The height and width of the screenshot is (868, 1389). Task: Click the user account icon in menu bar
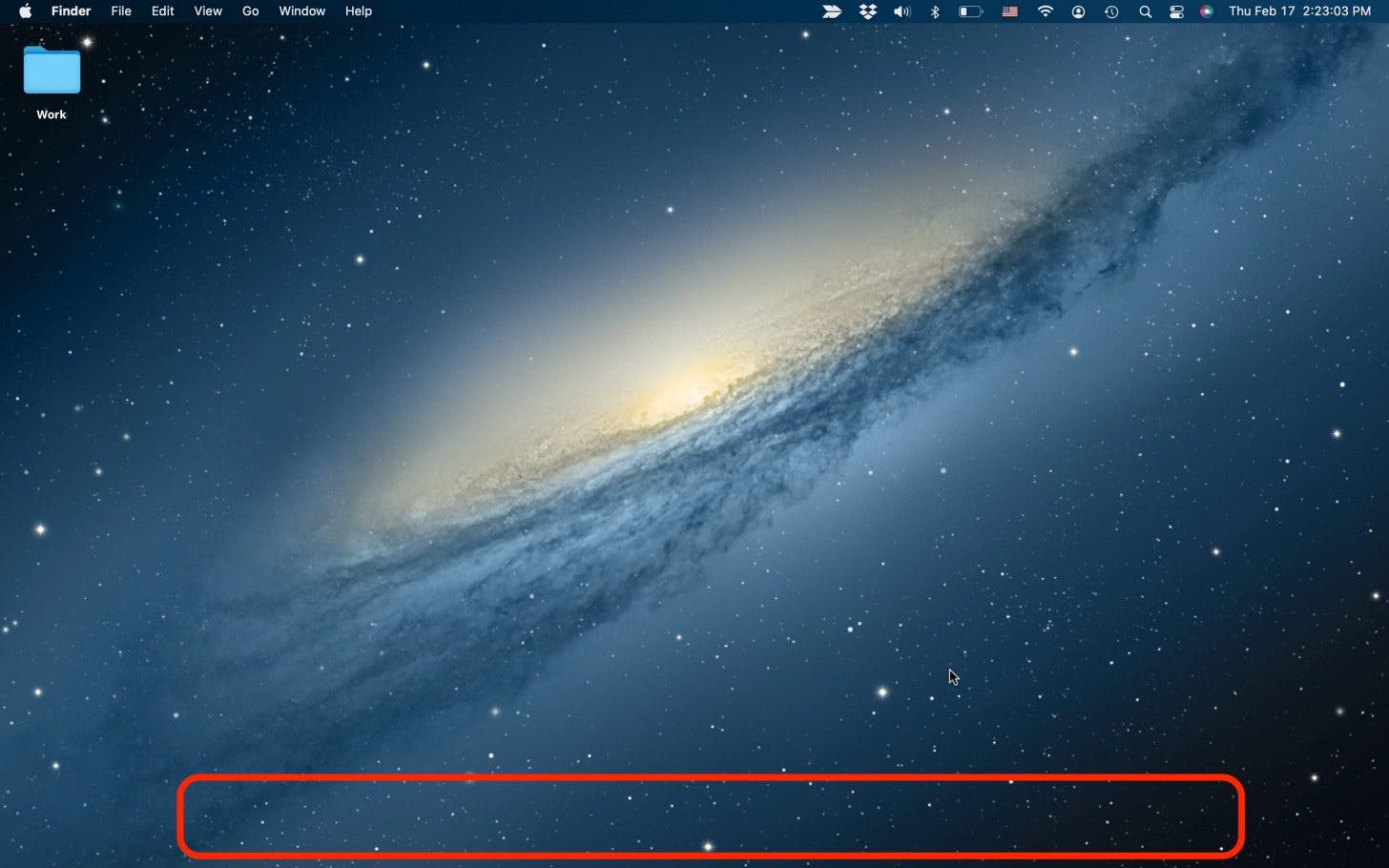[x=1078, y=11]
